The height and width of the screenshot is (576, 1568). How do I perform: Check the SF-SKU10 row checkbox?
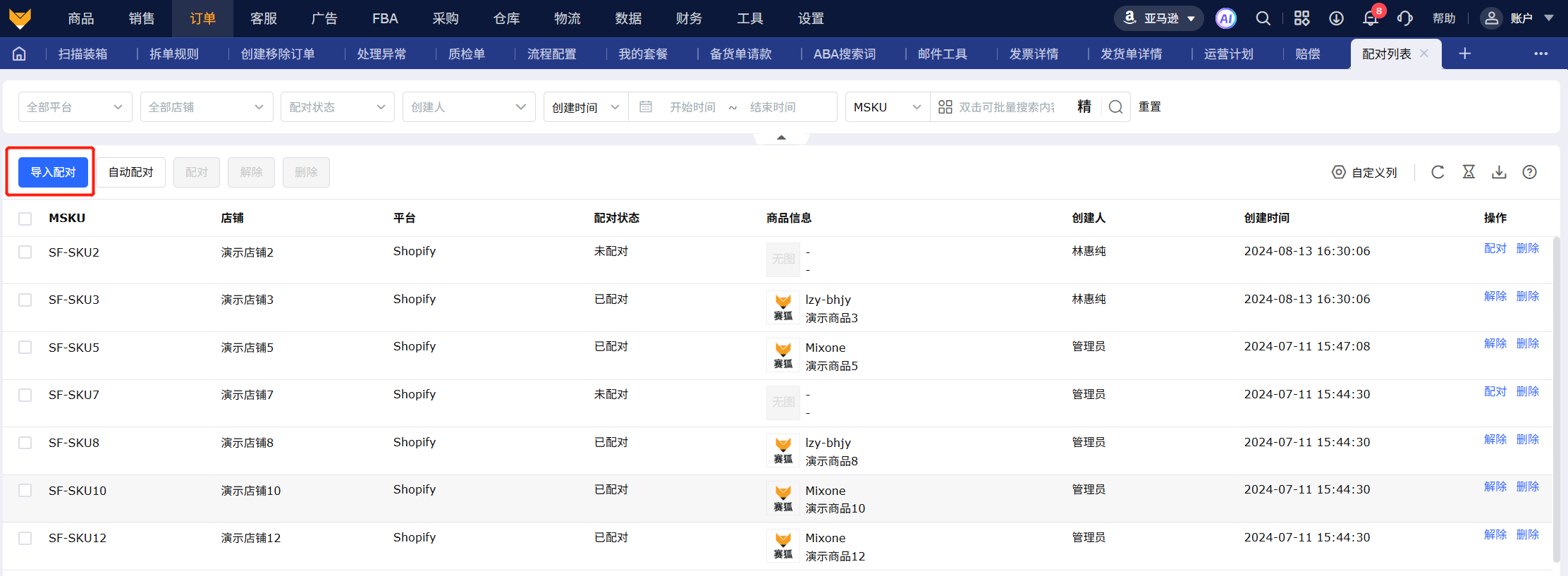point(25,490)
